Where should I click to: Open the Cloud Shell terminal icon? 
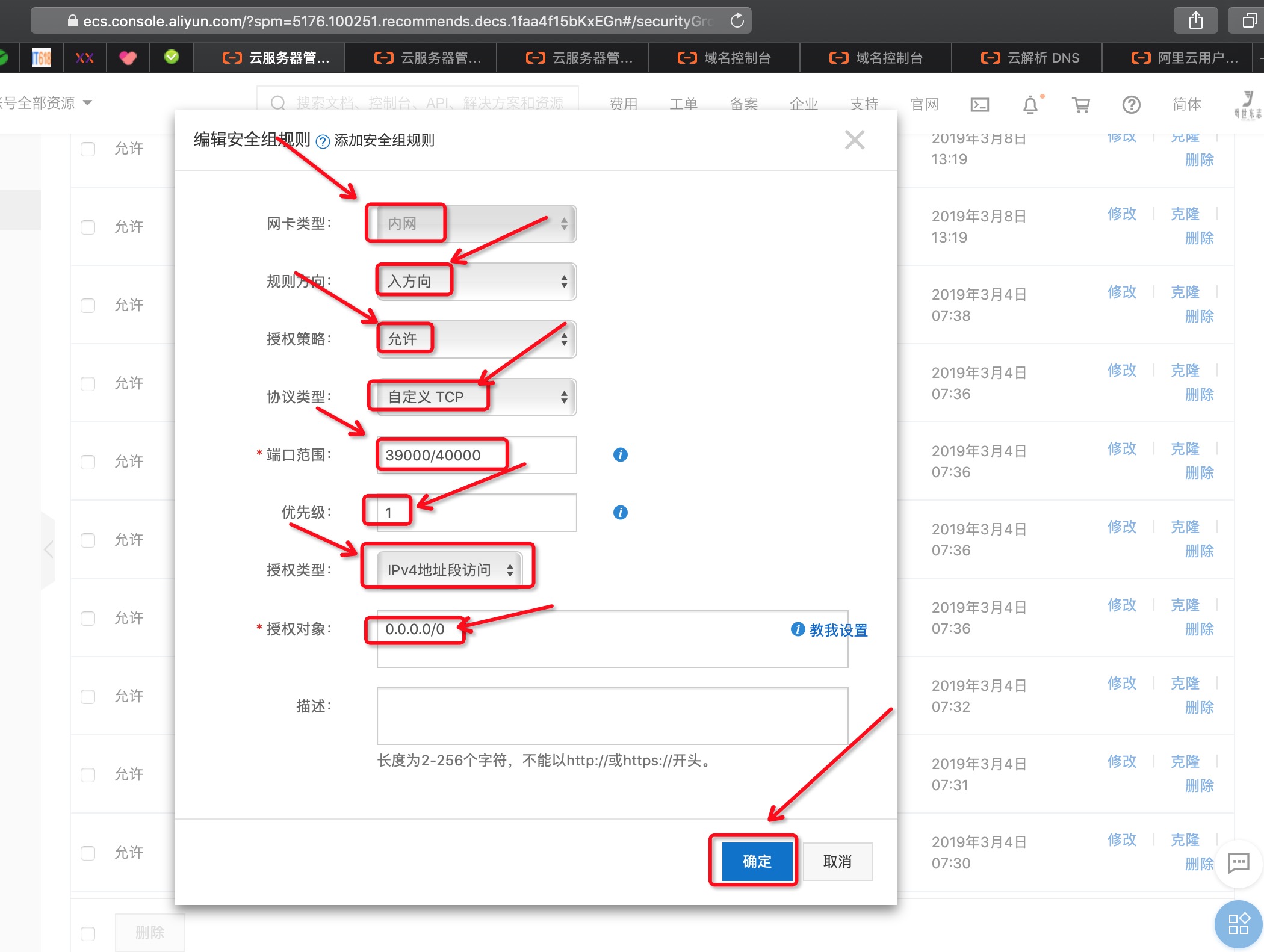pos(979,105)
